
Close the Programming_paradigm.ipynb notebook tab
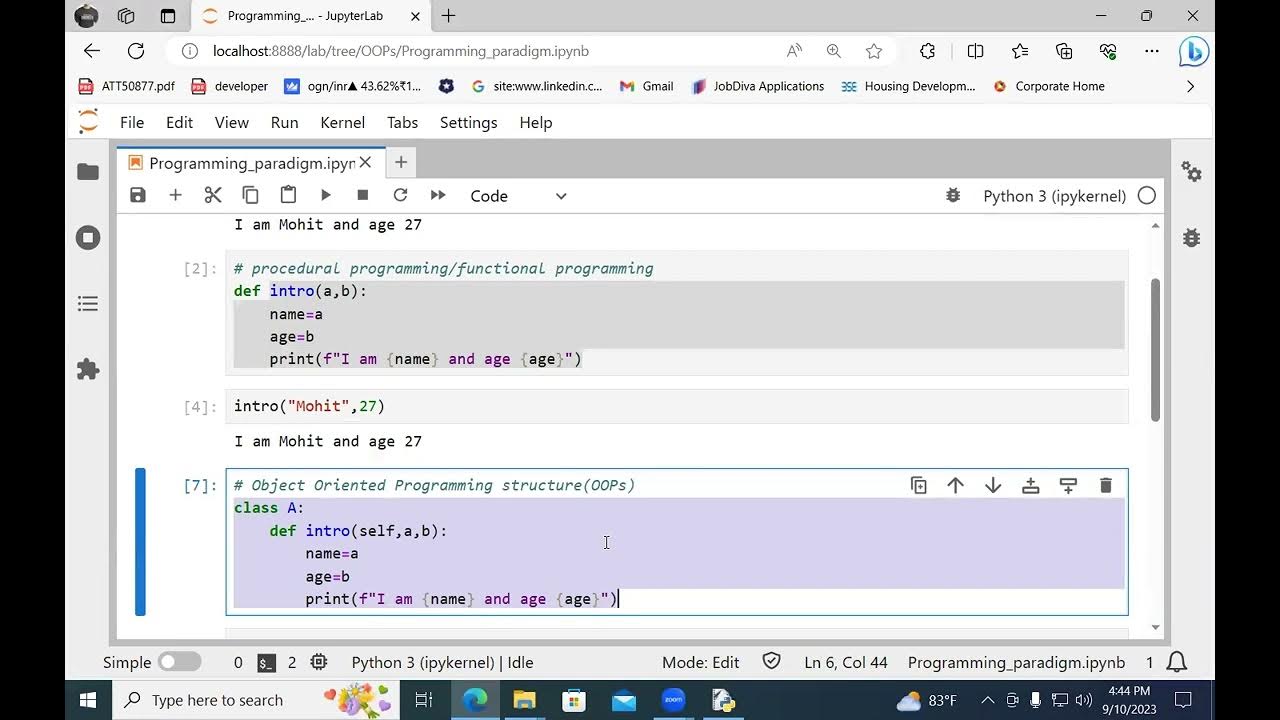click(x=365, y=163)
